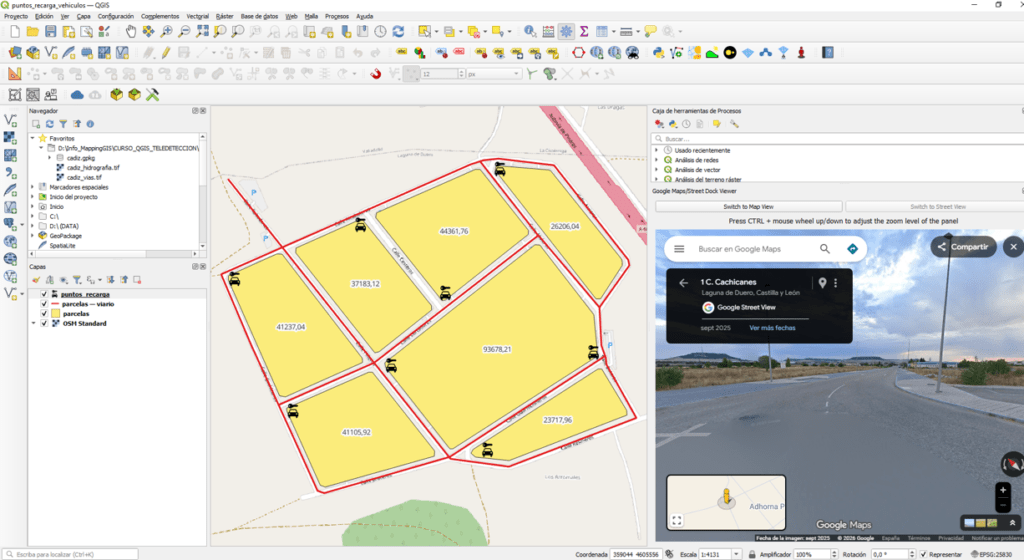Click the Switch to Street View button
Viewport: 1024px width, 560px height.
(x=938, y=206)
